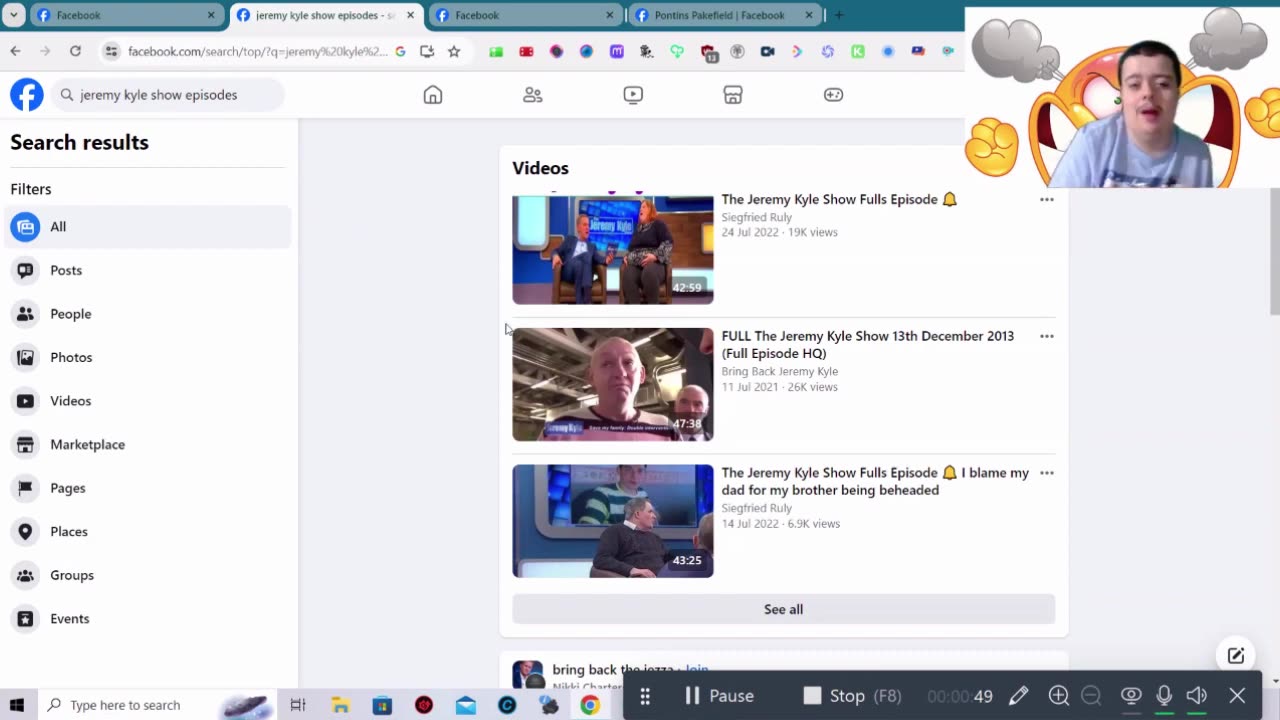Open more options for first video result
This screenshot has height=720, width=1280.
click(x=1047, y=200)
